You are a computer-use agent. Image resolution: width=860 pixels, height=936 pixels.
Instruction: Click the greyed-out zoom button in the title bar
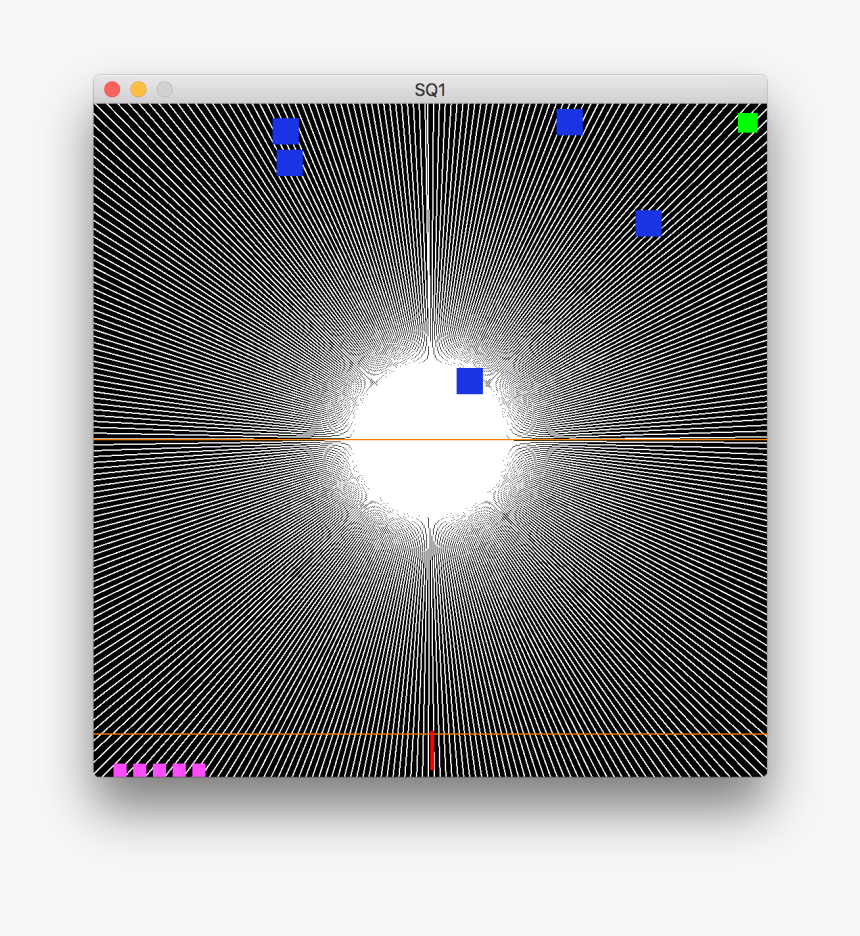tap(164, 90)
